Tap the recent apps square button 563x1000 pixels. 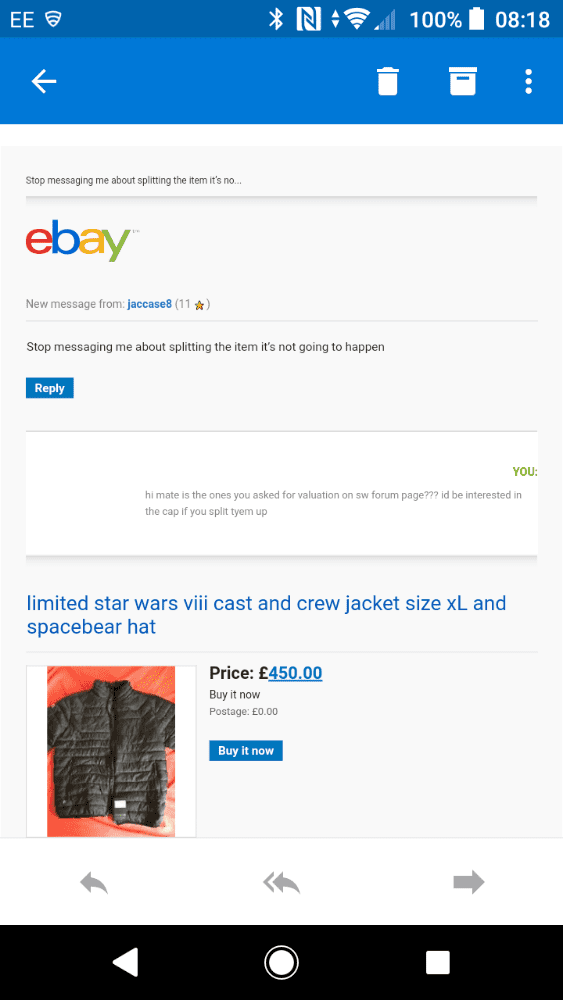tap(437, 962)
